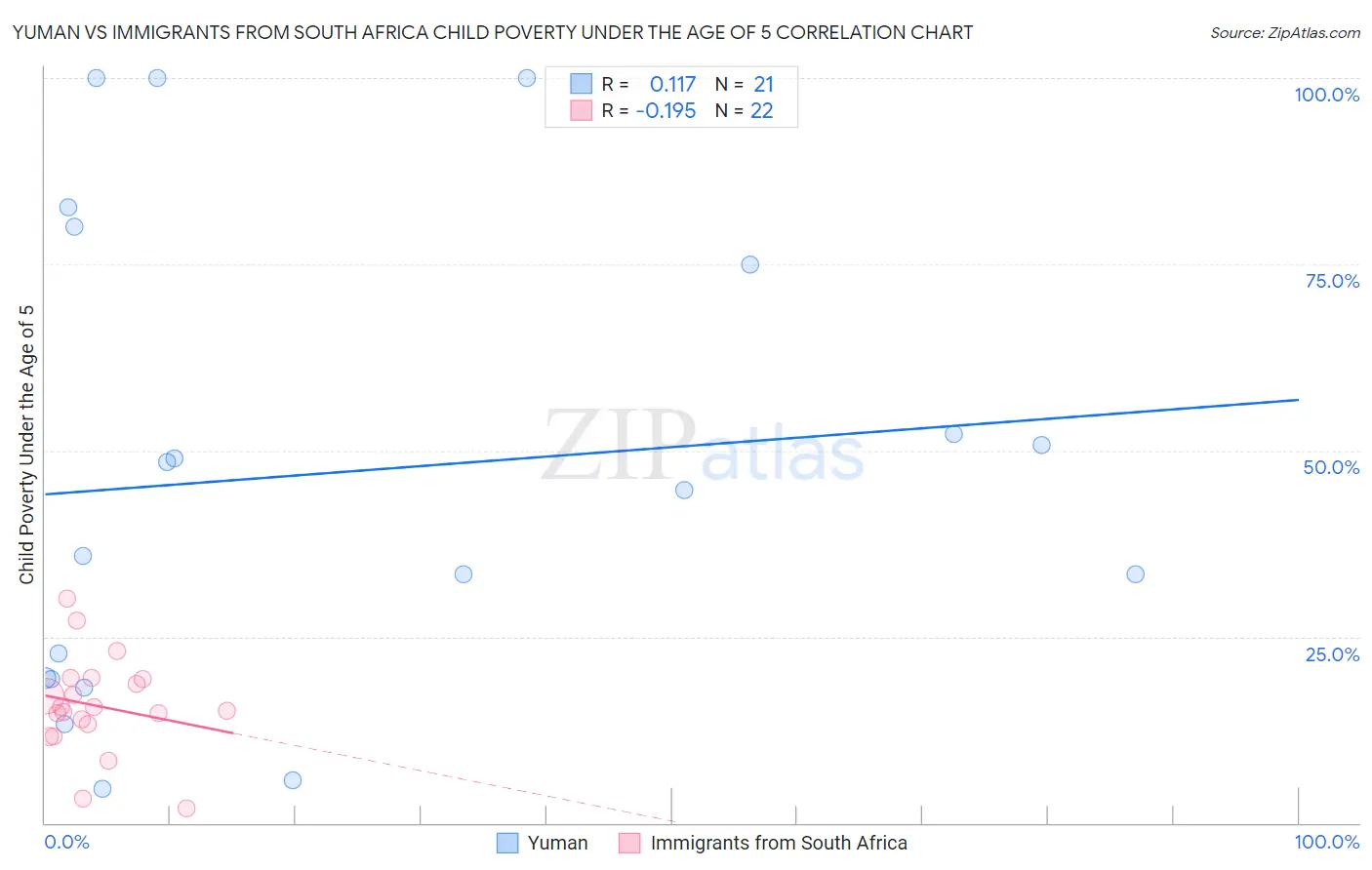The image size is (1372, 870).
Task: Click the blue swatch in the R/N stats box
Action: click(582, 84)
